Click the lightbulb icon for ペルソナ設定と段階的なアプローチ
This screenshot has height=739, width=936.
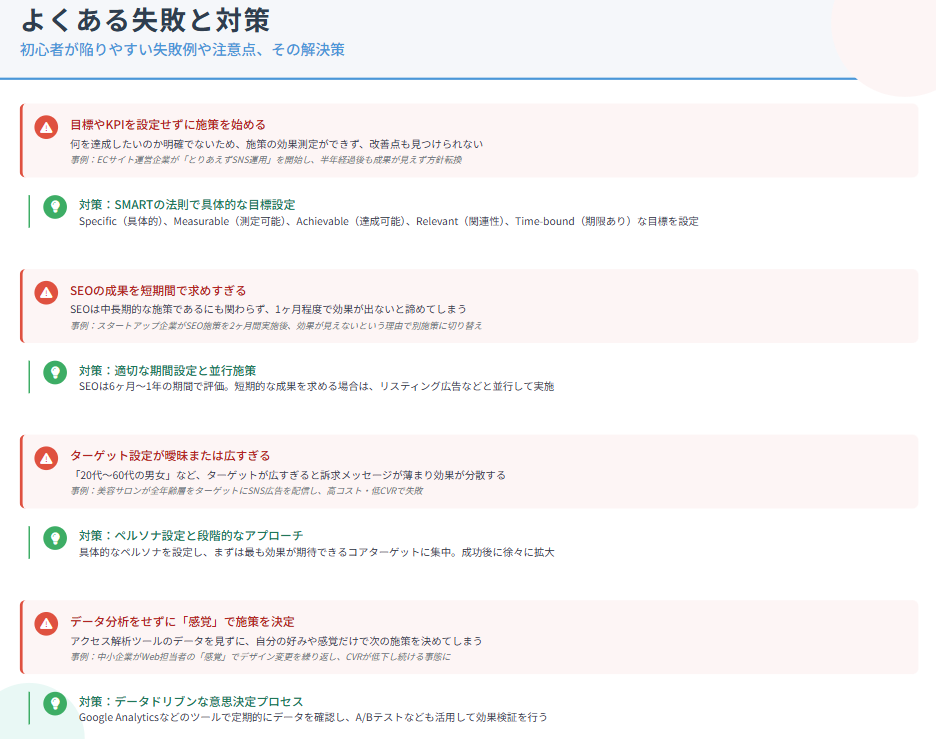click(55, 538)
